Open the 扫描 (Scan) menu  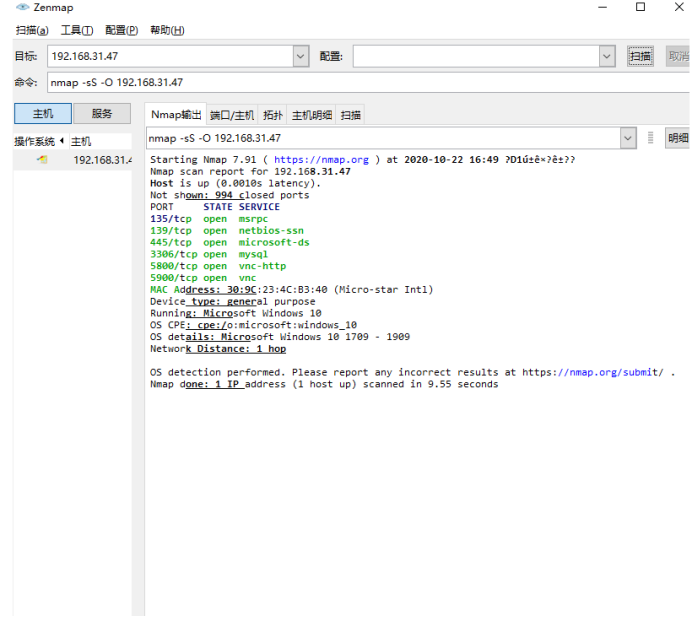point(32,30)
